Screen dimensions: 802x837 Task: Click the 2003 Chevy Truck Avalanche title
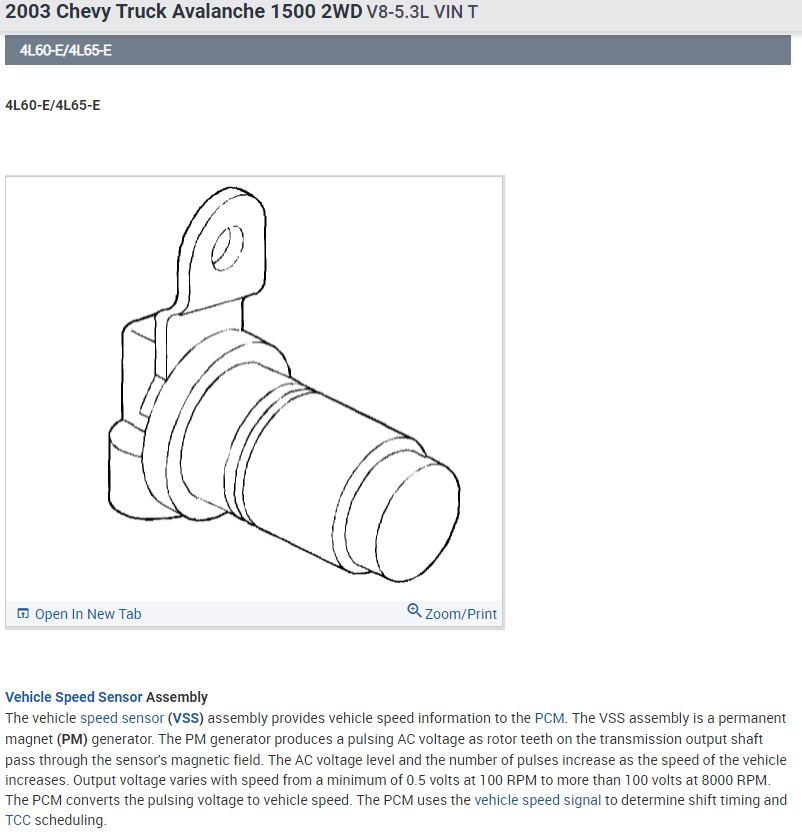point(184,12)
